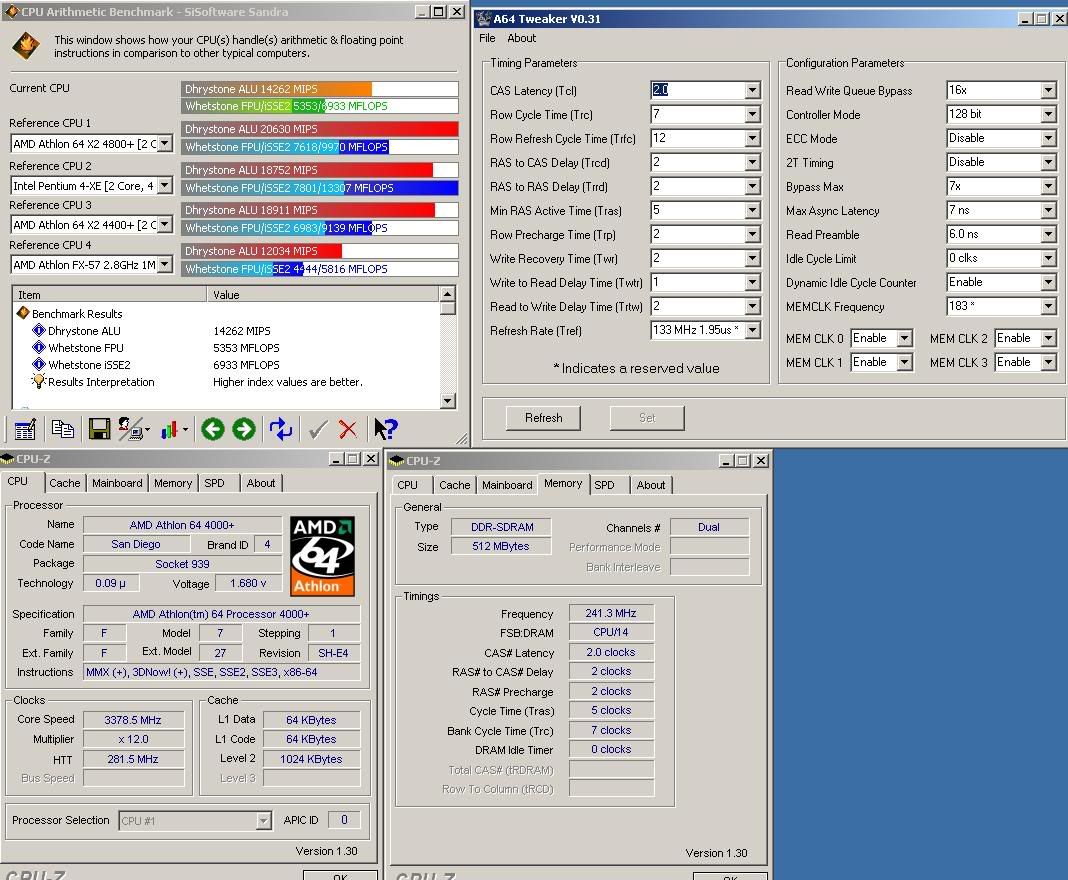Go back with the green left arrow

pos(213,429)
